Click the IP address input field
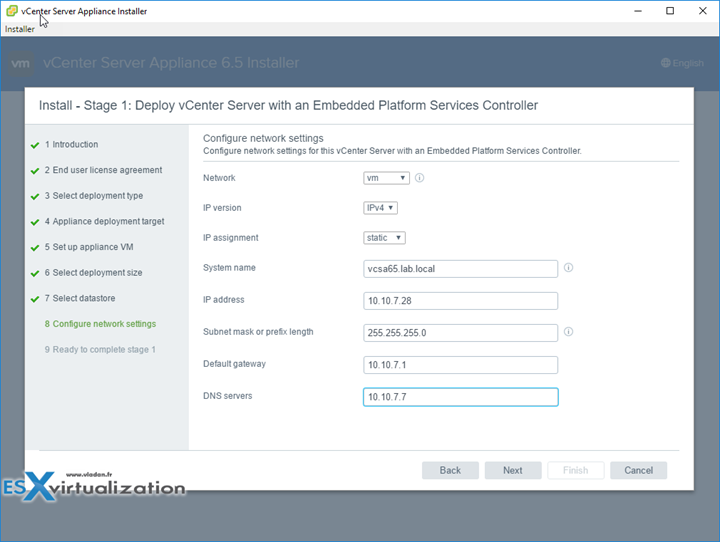This screenshot has width=720, height=542. coord(461,301)
